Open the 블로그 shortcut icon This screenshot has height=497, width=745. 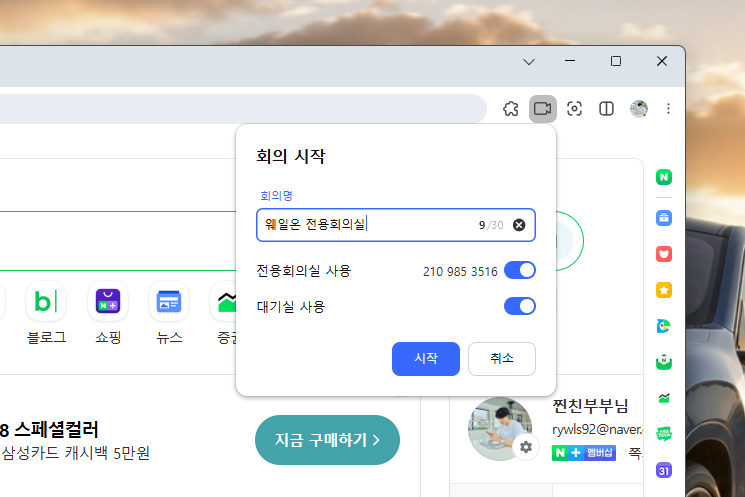click(x=46, y=302)
